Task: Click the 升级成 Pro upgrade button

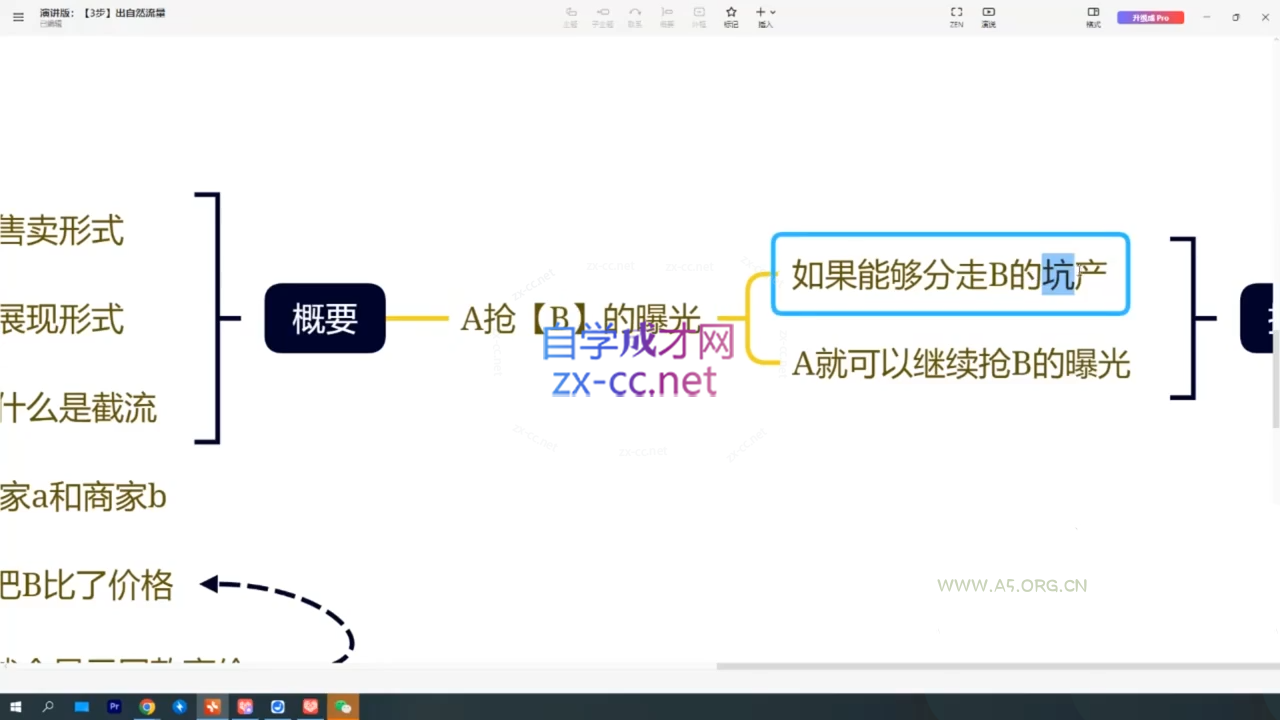Action: [x=1150, y=17]
